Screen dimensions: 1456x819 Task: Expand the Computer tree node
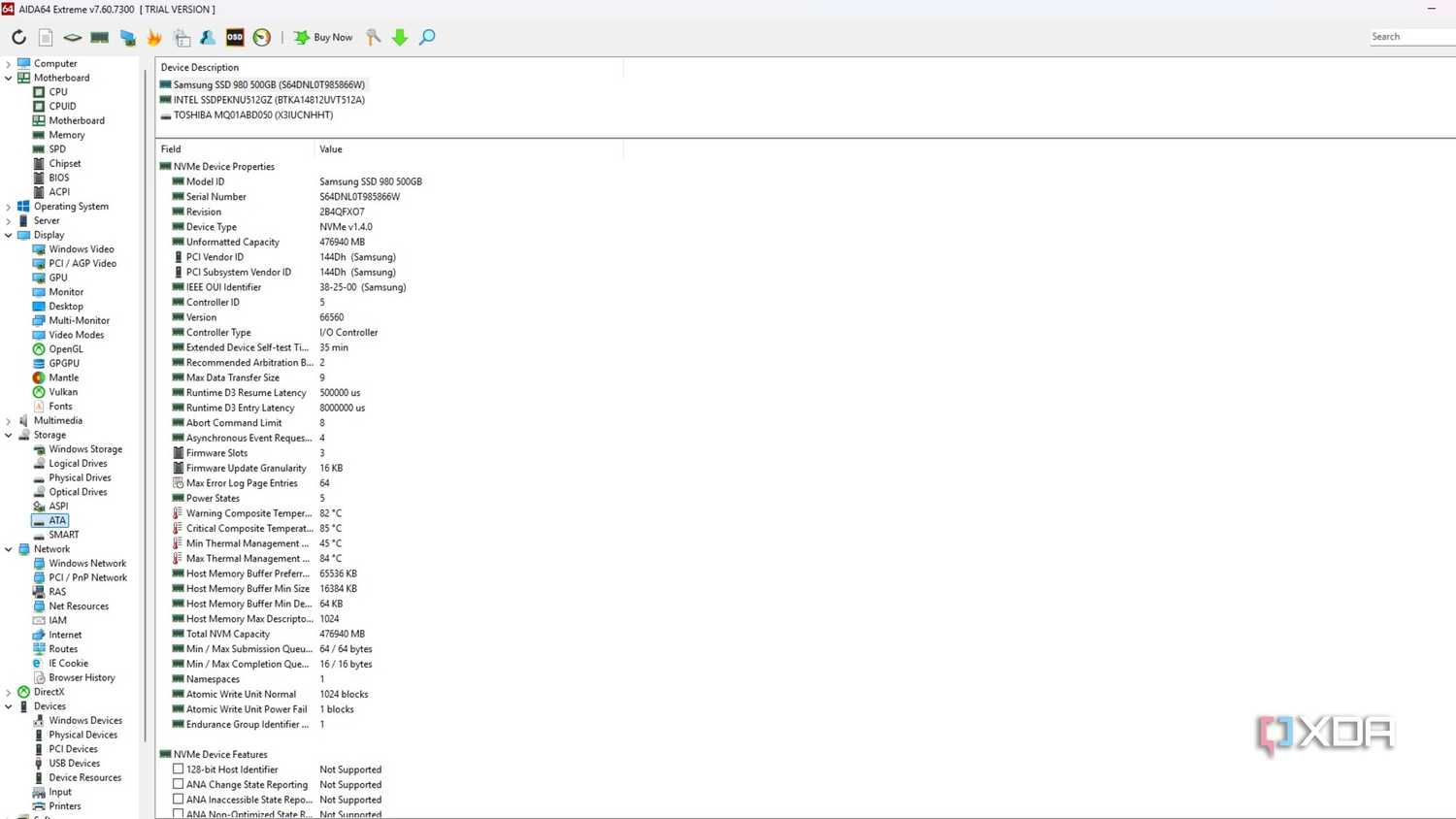coord(9,63)
